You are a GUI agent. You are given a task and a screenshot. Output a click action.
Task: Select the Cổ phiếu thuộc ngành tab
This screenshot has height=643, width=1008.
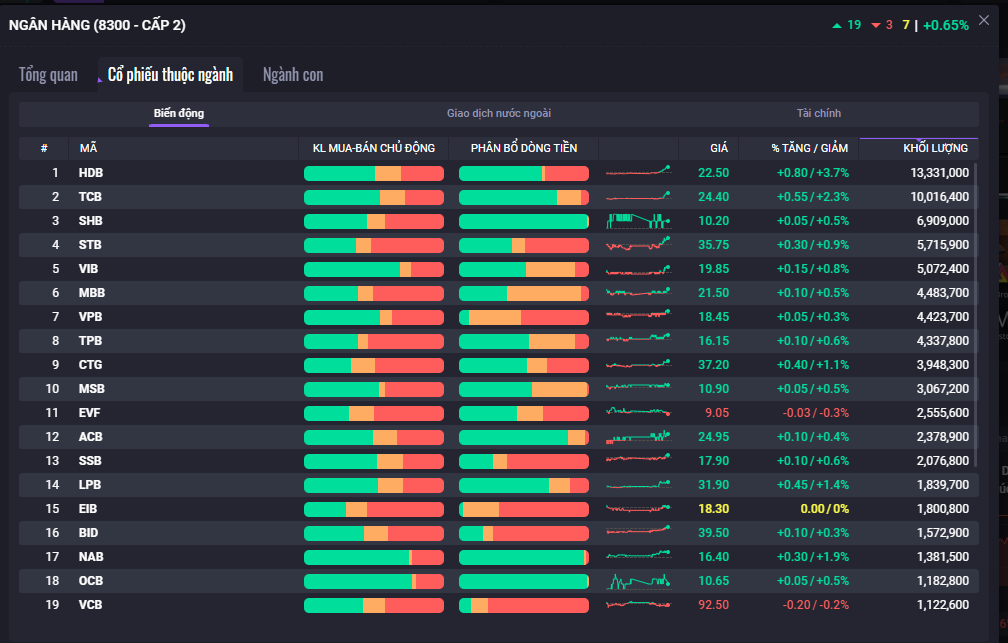[170, 75]
